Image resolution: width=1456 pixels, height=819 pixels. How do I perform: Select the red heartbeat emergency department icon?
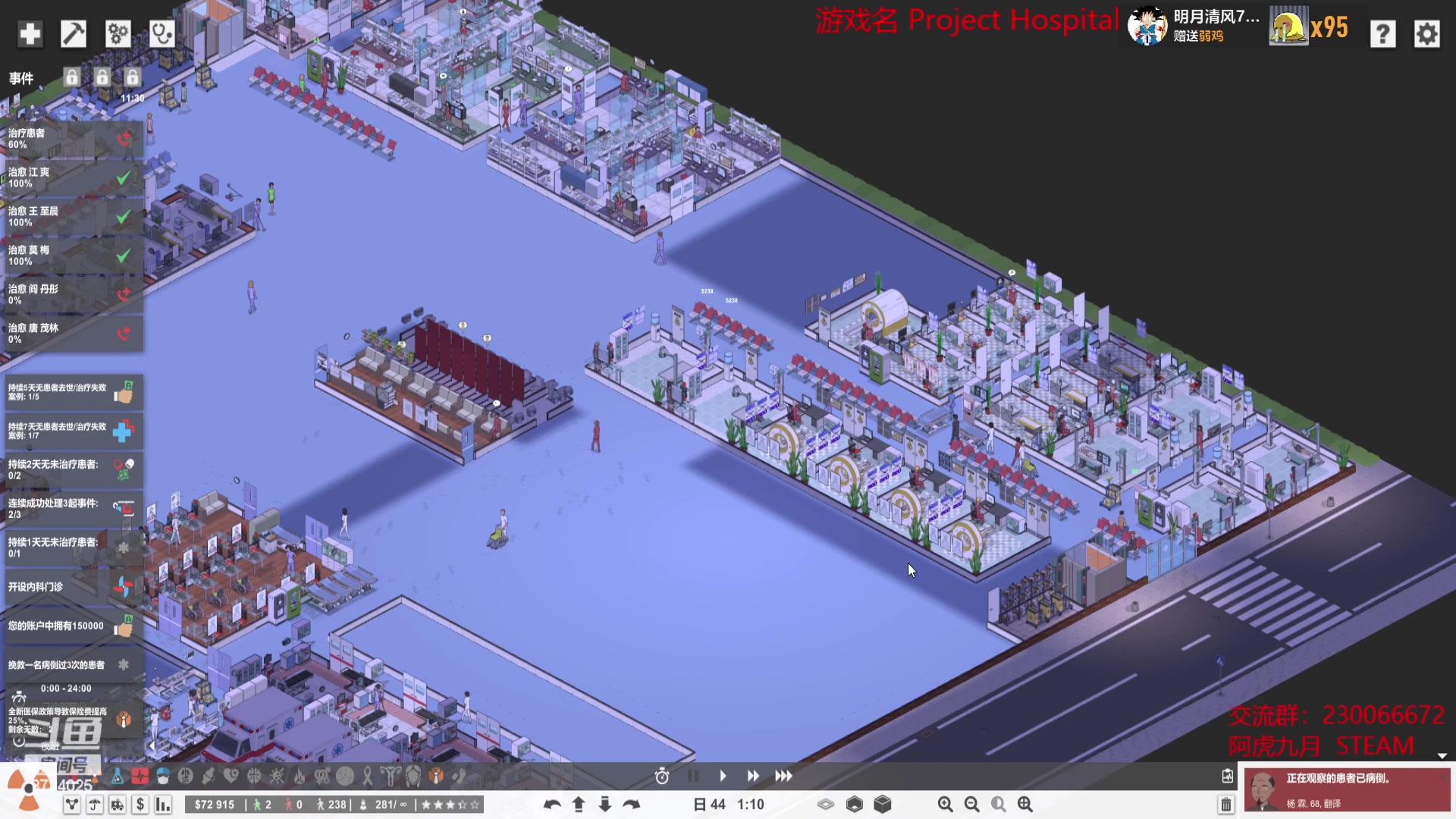(x=140, y=776)
